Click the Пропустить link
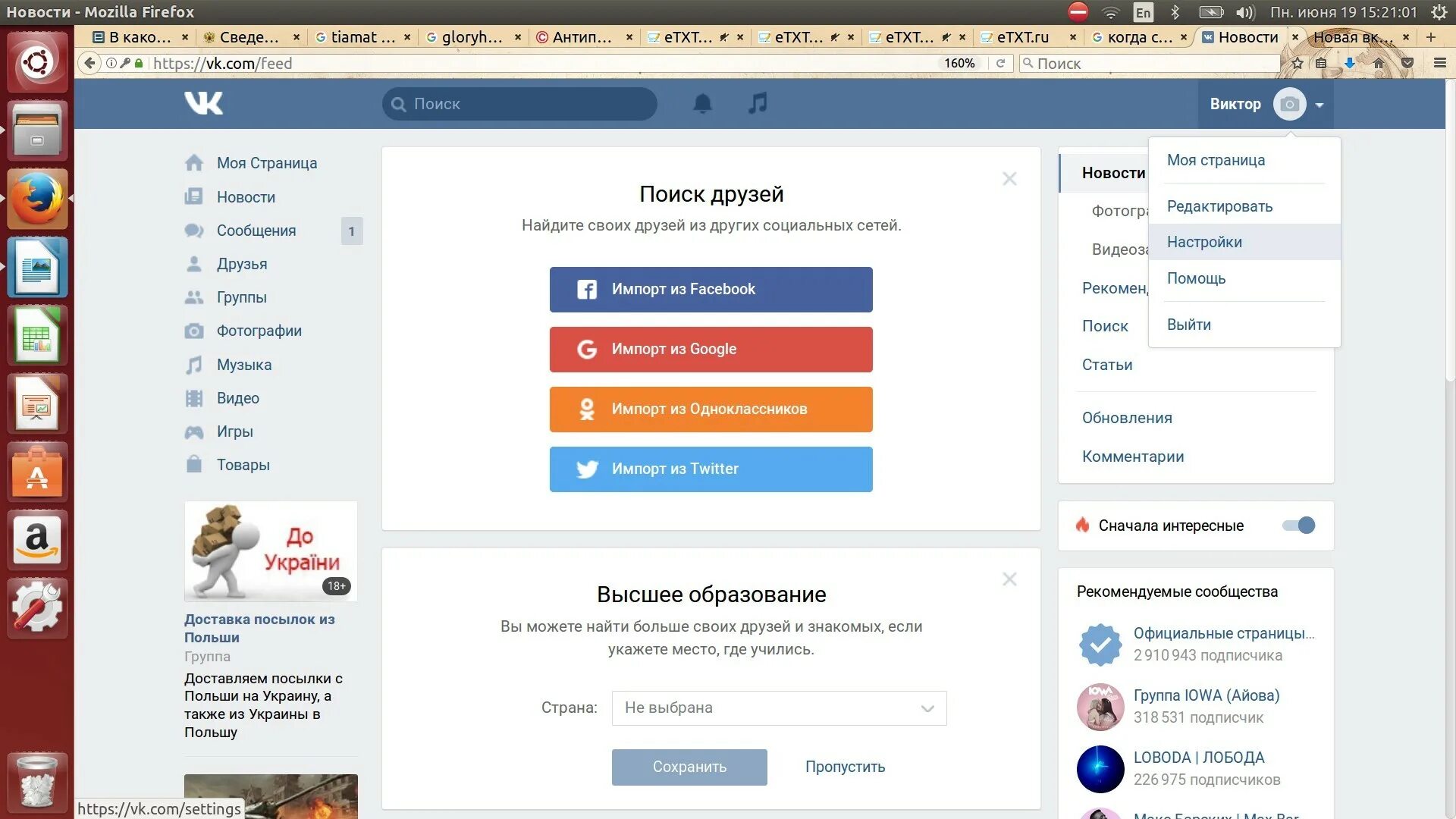The image size is (1456, 819). pyautogui.click(x=845, y=767)
